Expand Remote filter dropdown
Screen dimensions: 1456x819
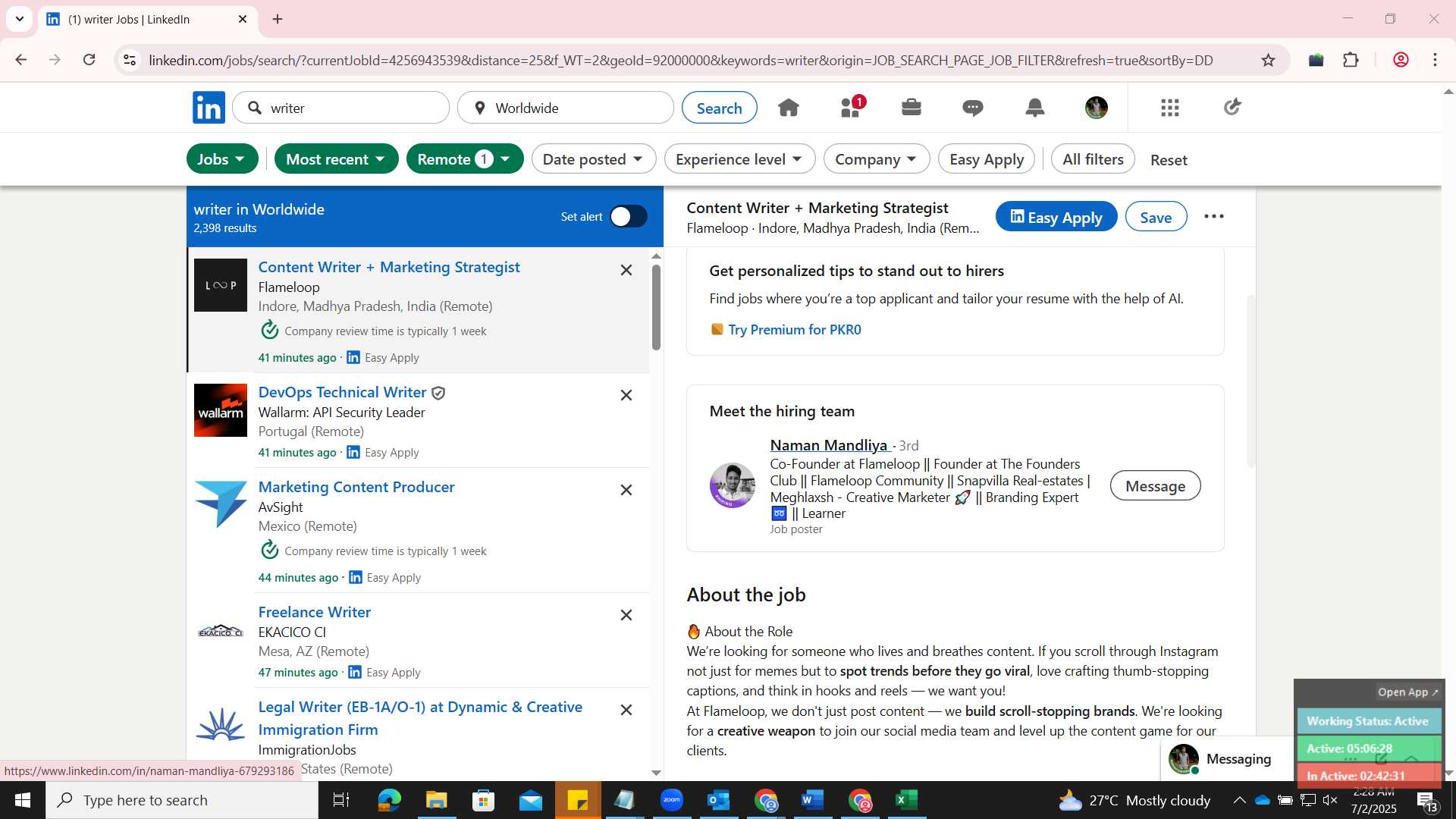pos(465,159)
